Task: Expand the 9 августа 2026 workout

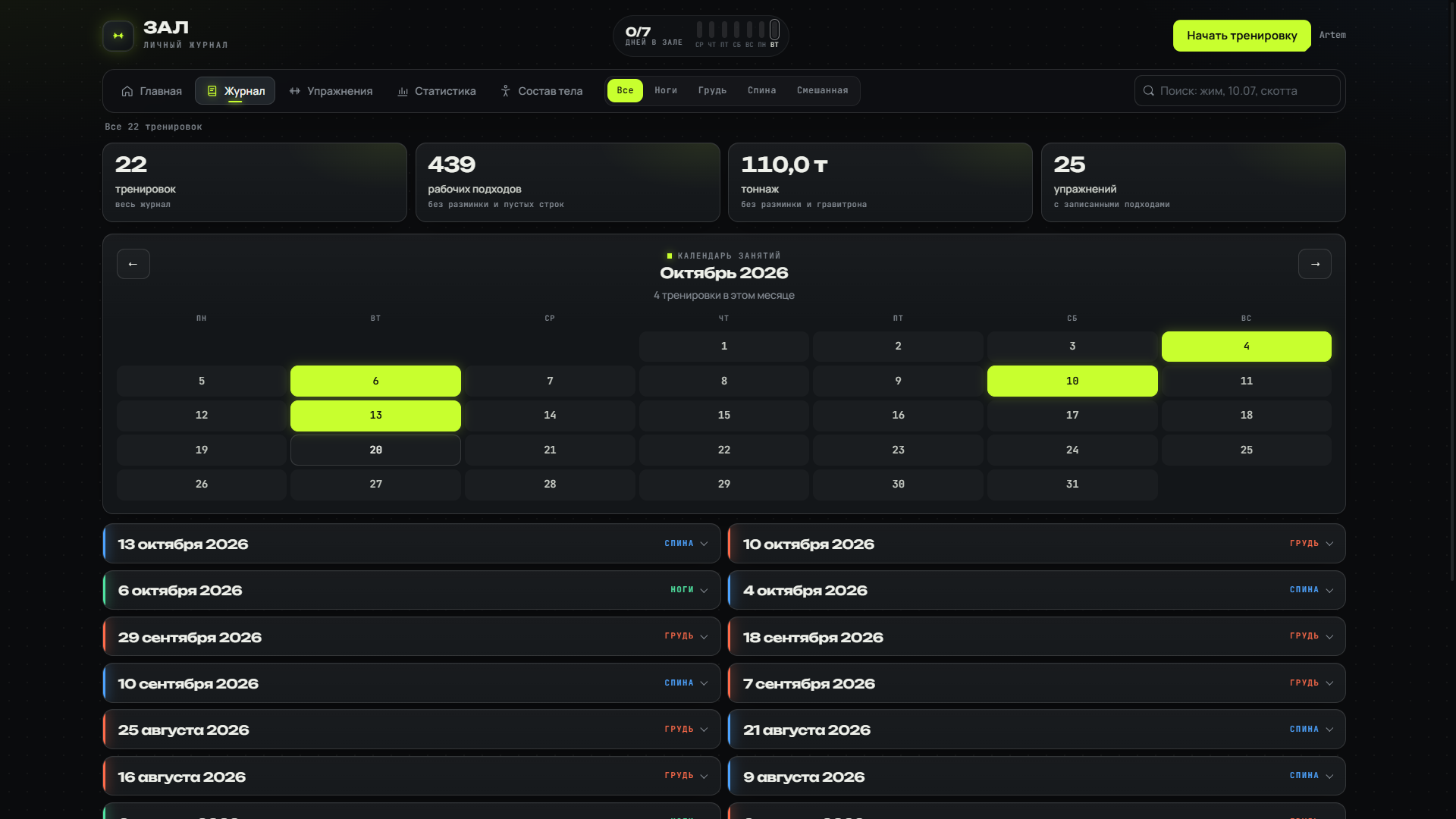Action: (1037, 776)
